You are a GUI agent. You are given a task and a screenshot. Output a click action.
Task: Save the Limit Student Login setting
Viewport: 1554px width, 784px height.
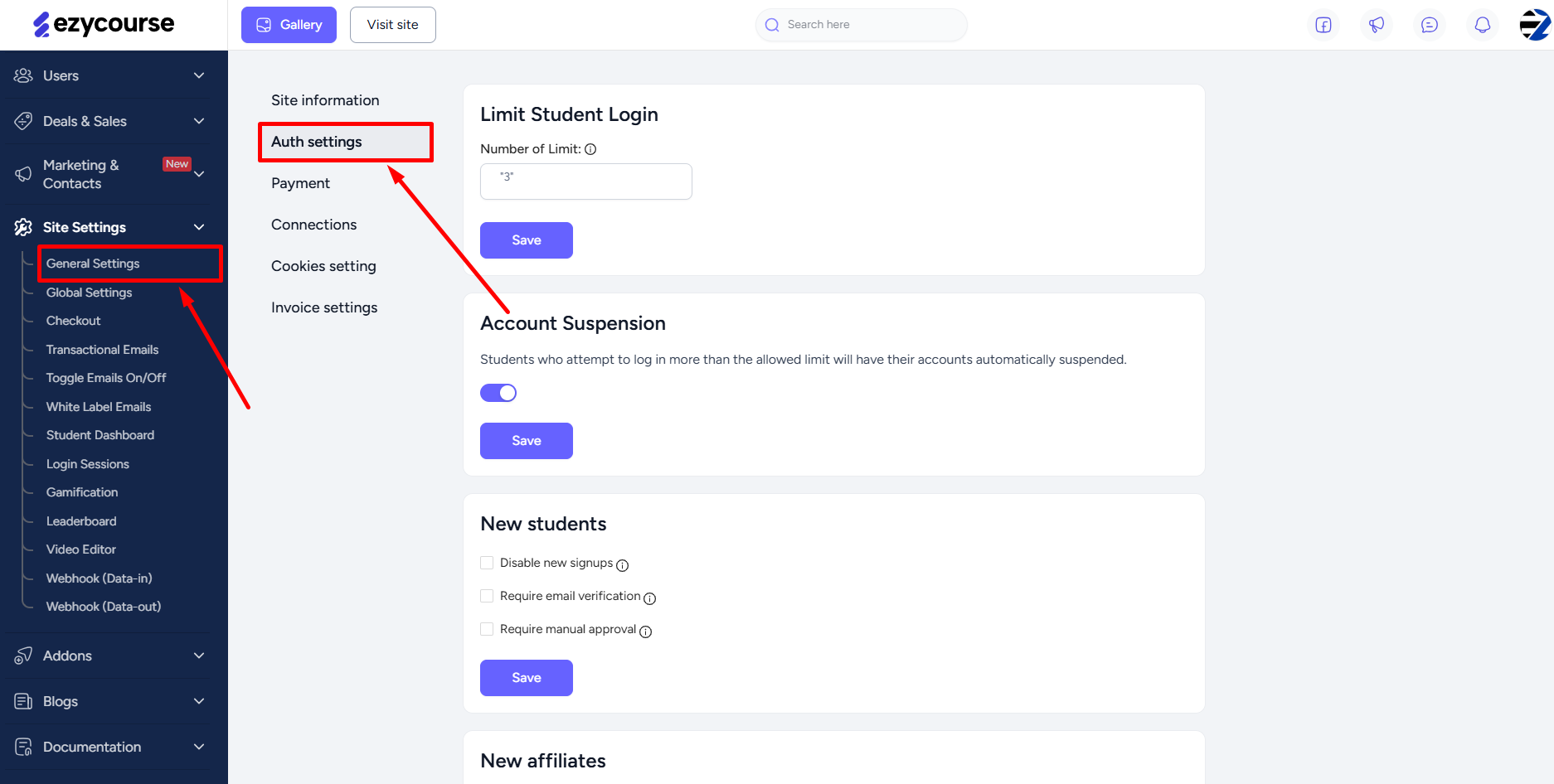pos(527,240)
